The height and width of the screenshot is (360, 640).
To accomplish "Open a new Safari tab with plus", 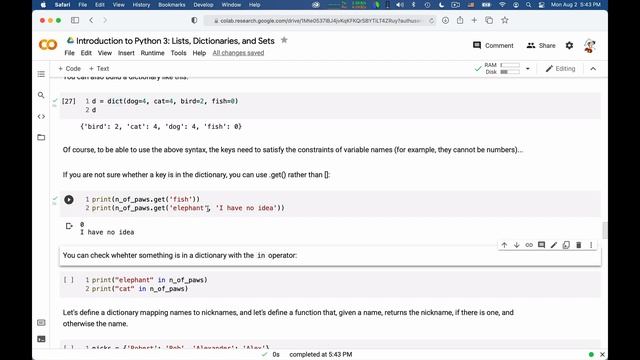I will [x=474, y=20].
